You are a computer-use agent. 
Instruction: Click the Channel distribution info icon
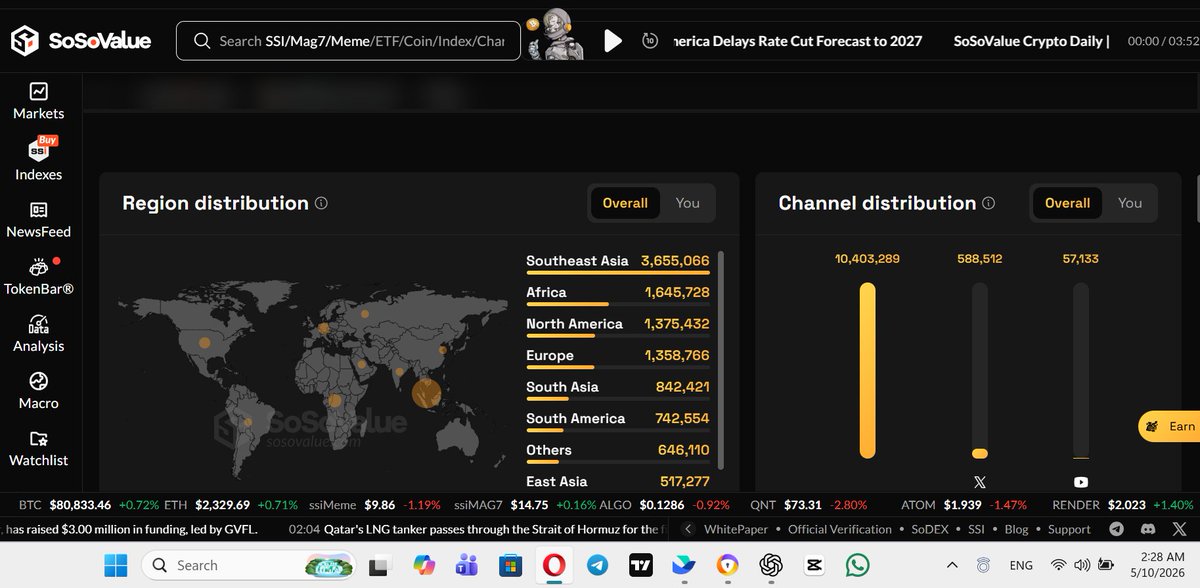coord(988,203)
